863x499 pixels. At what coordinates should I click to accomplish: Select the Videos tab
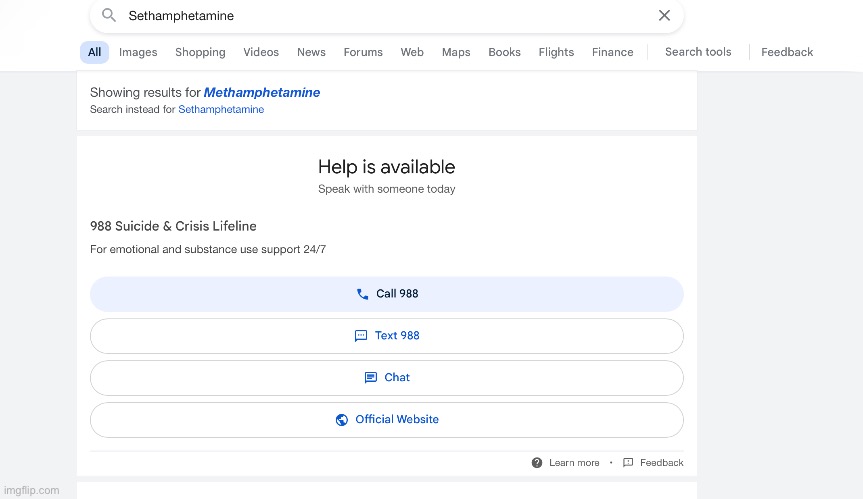coord(261,52)
